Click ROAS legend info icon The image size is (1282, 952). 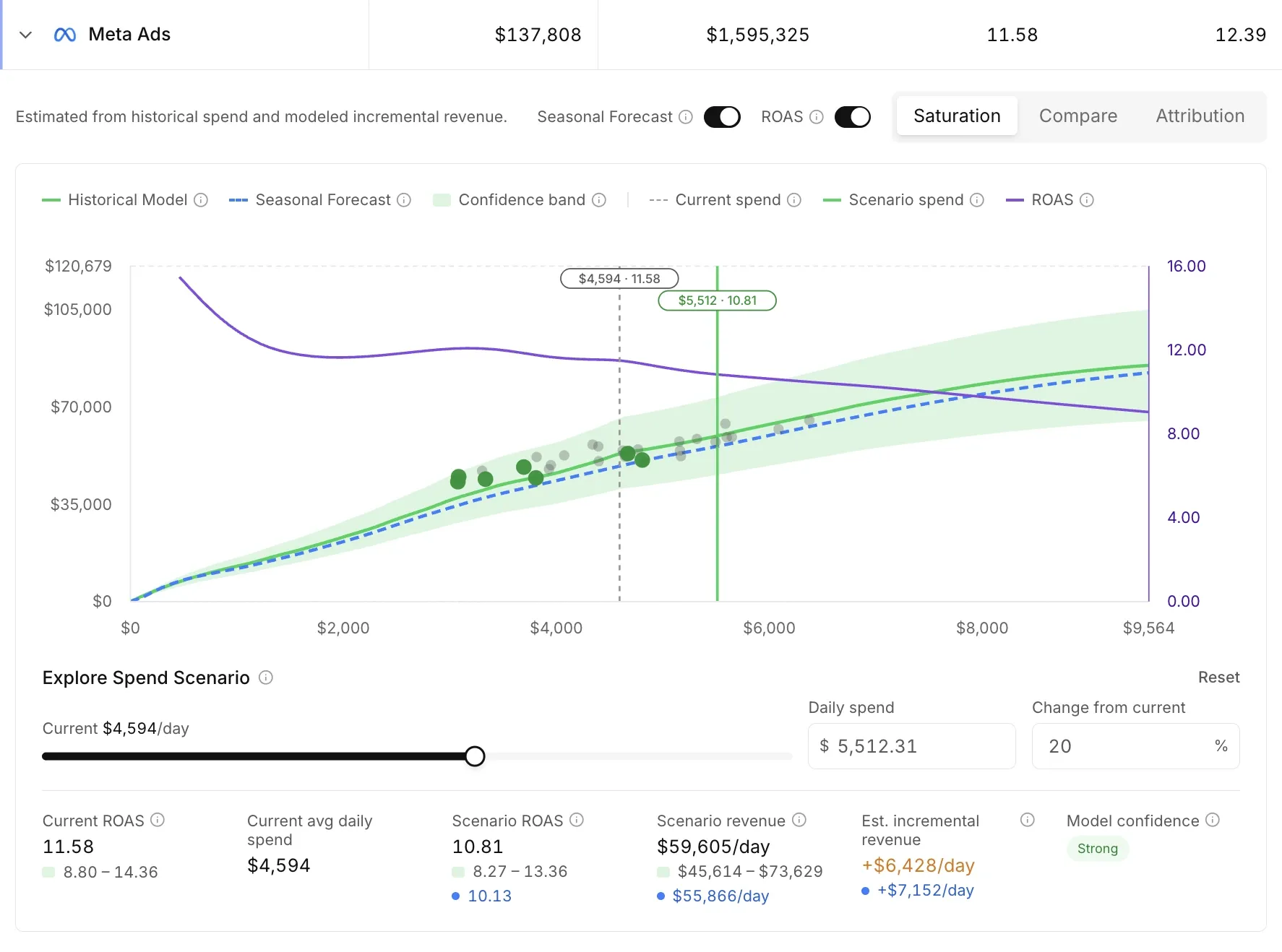(1087, 200)
